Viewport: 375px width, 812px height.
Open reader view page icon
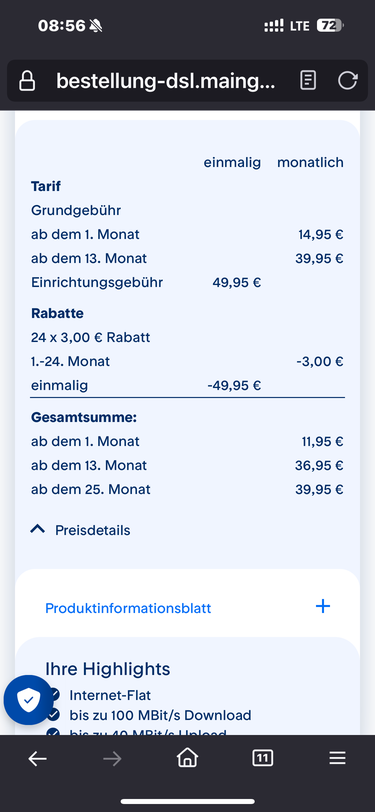pyautogui.click(x=308, y=81)
